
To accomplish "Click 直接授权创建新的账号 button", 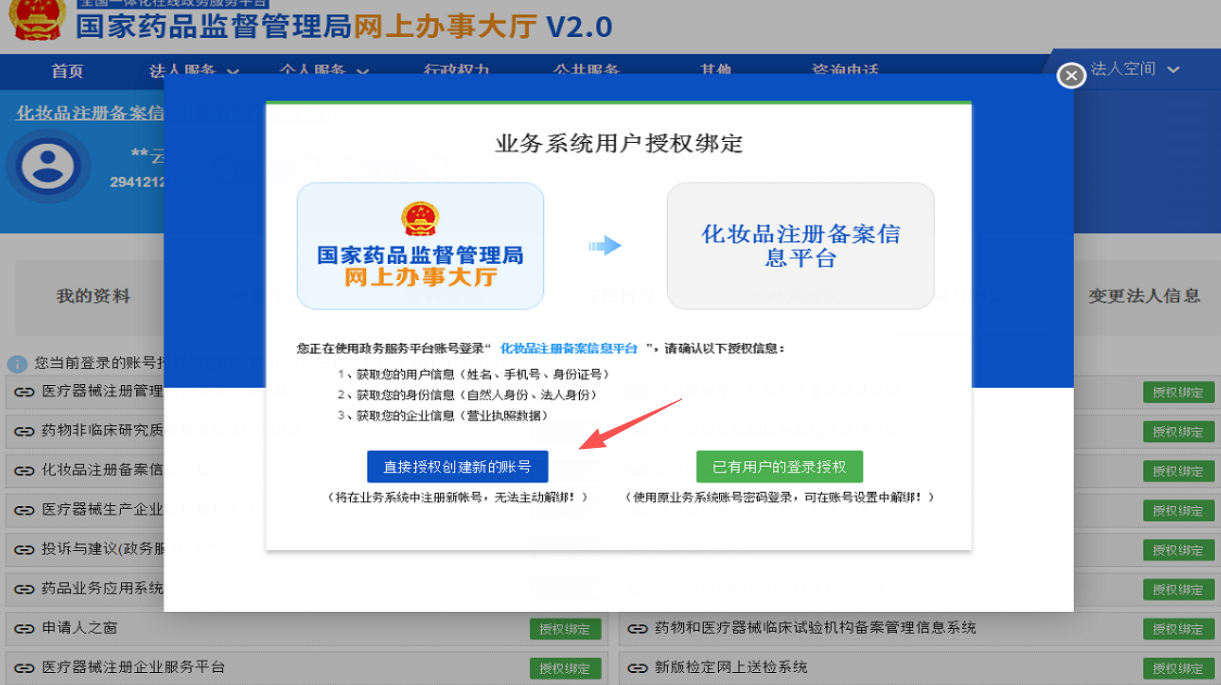I will (x=457, y=467).
